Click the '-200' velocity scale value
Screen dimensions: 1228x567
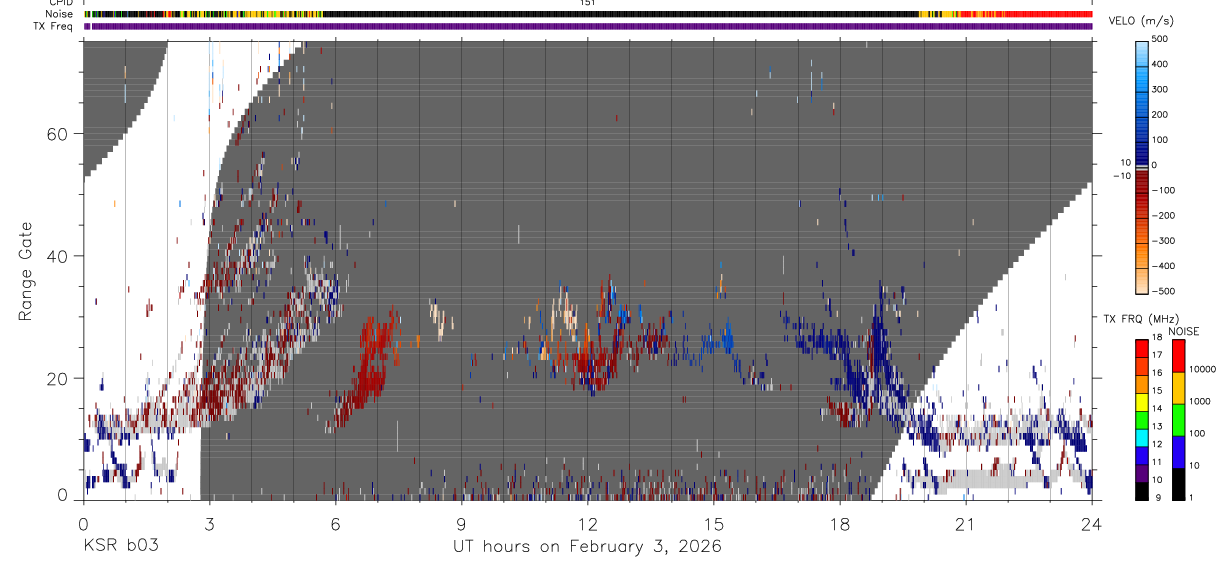(1164, 215)
